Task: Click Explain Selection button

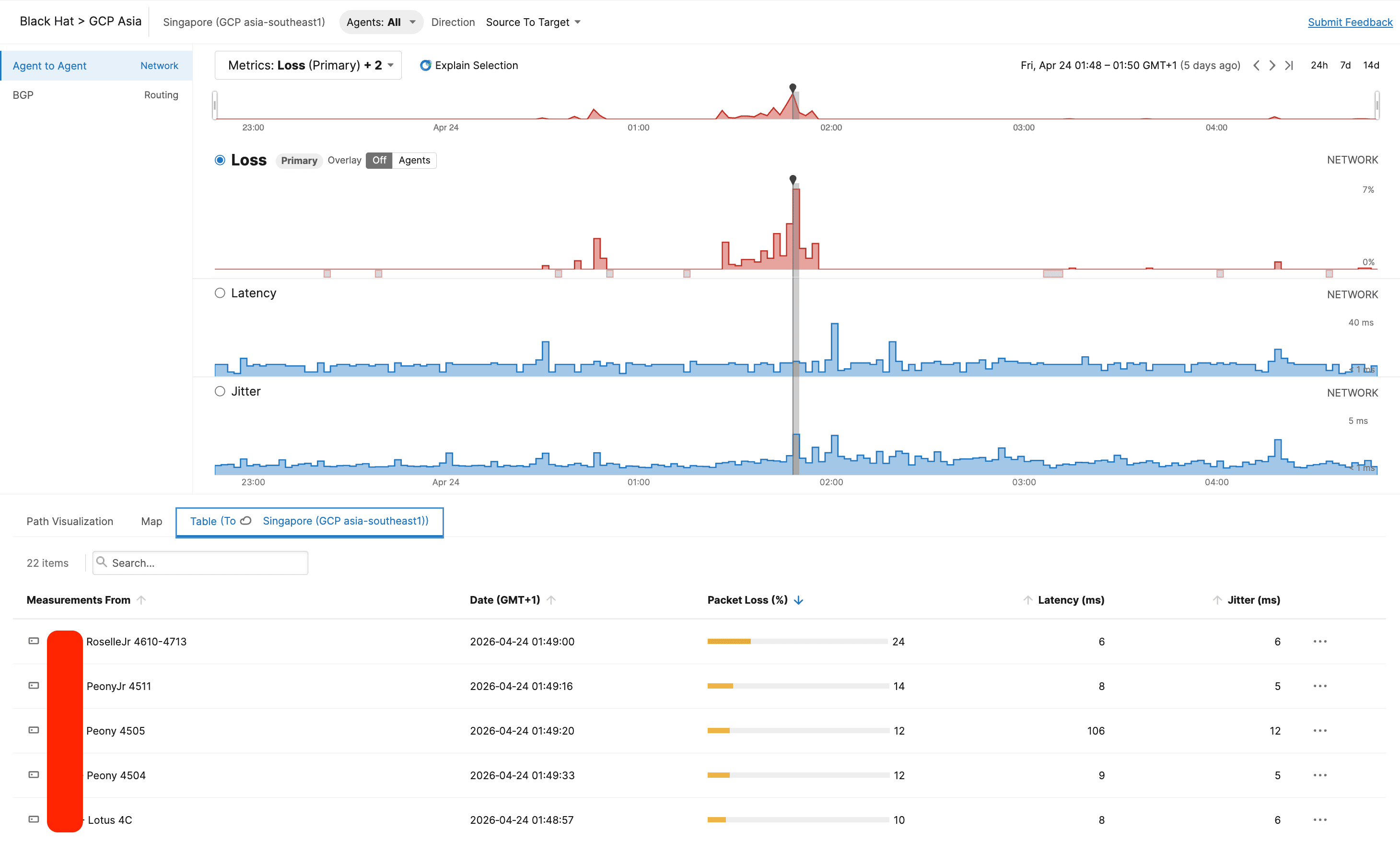Action: click(468, 65)
